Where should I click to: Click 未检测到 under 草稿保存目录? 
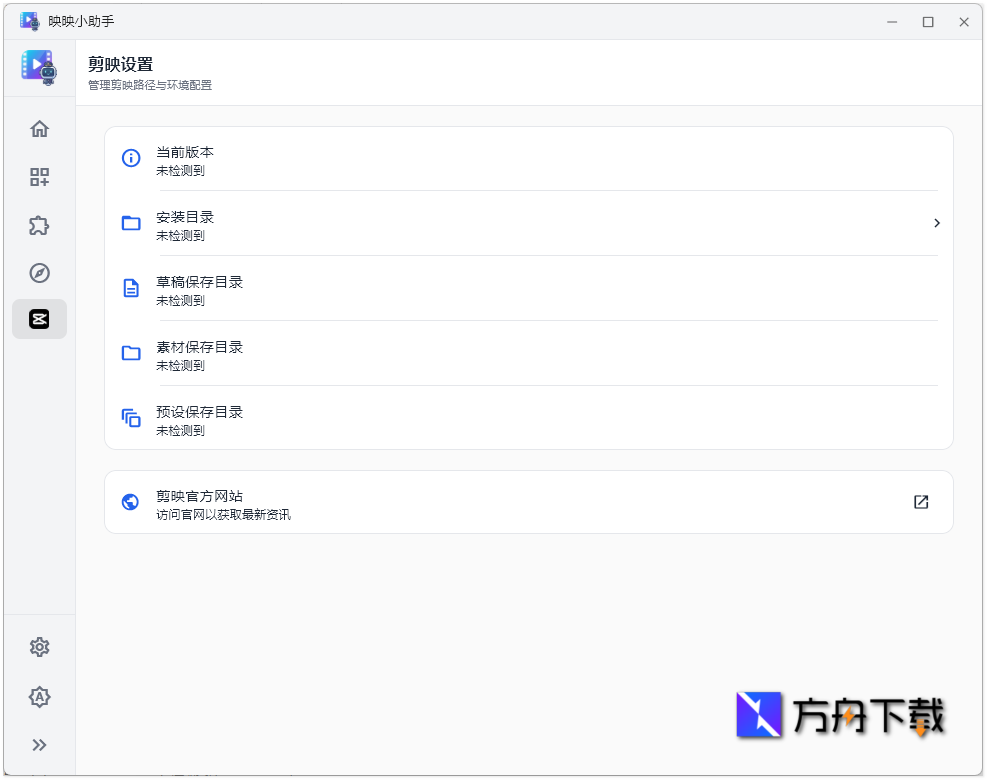(181, 301)
